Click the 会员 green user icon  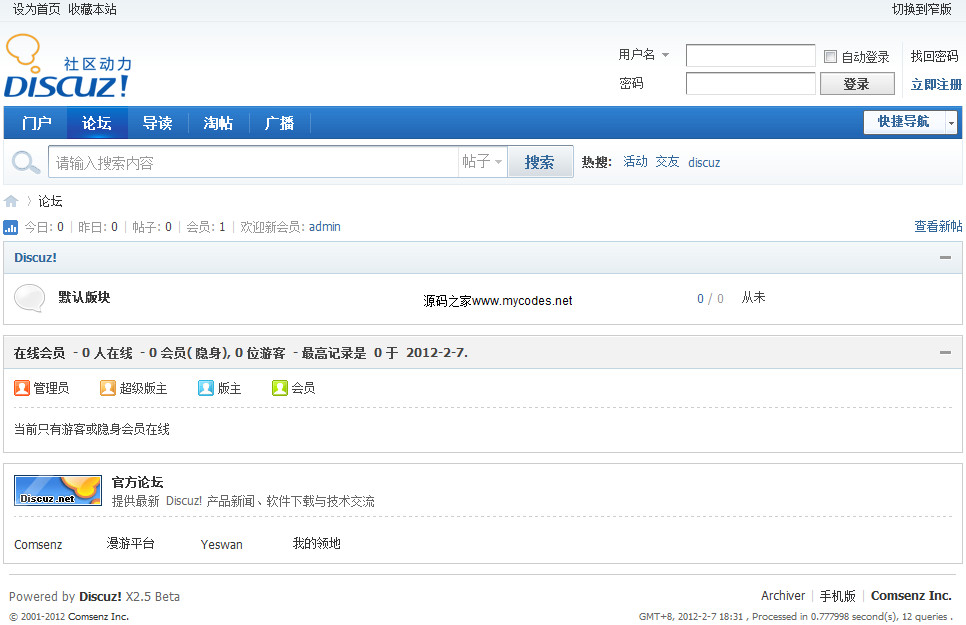[x=280, y=388]
